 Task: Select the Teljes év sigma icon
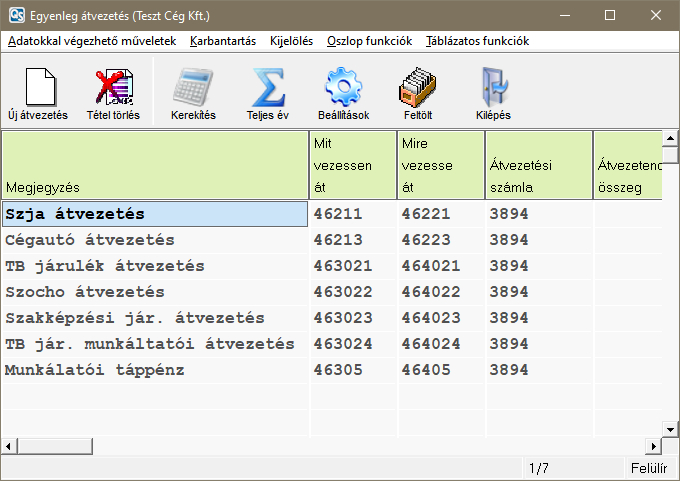(267, 89)
